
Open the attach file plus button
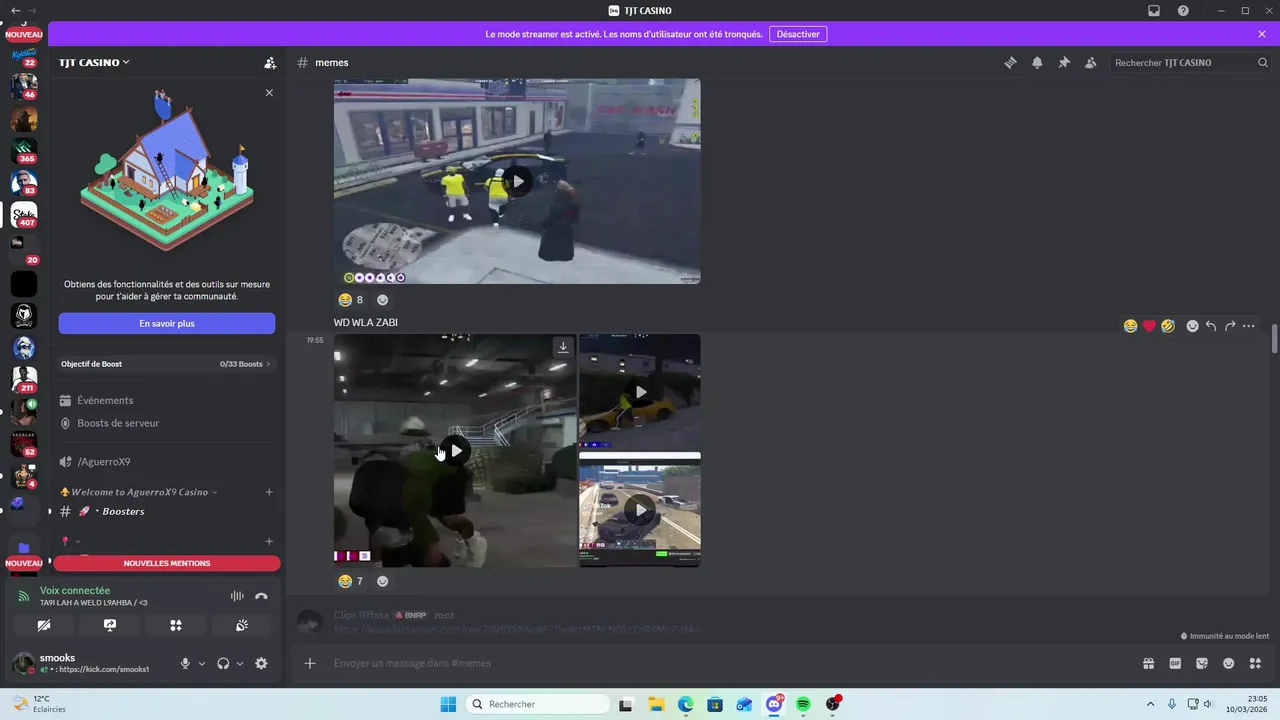pyautogui.click(x=310, y=663)
